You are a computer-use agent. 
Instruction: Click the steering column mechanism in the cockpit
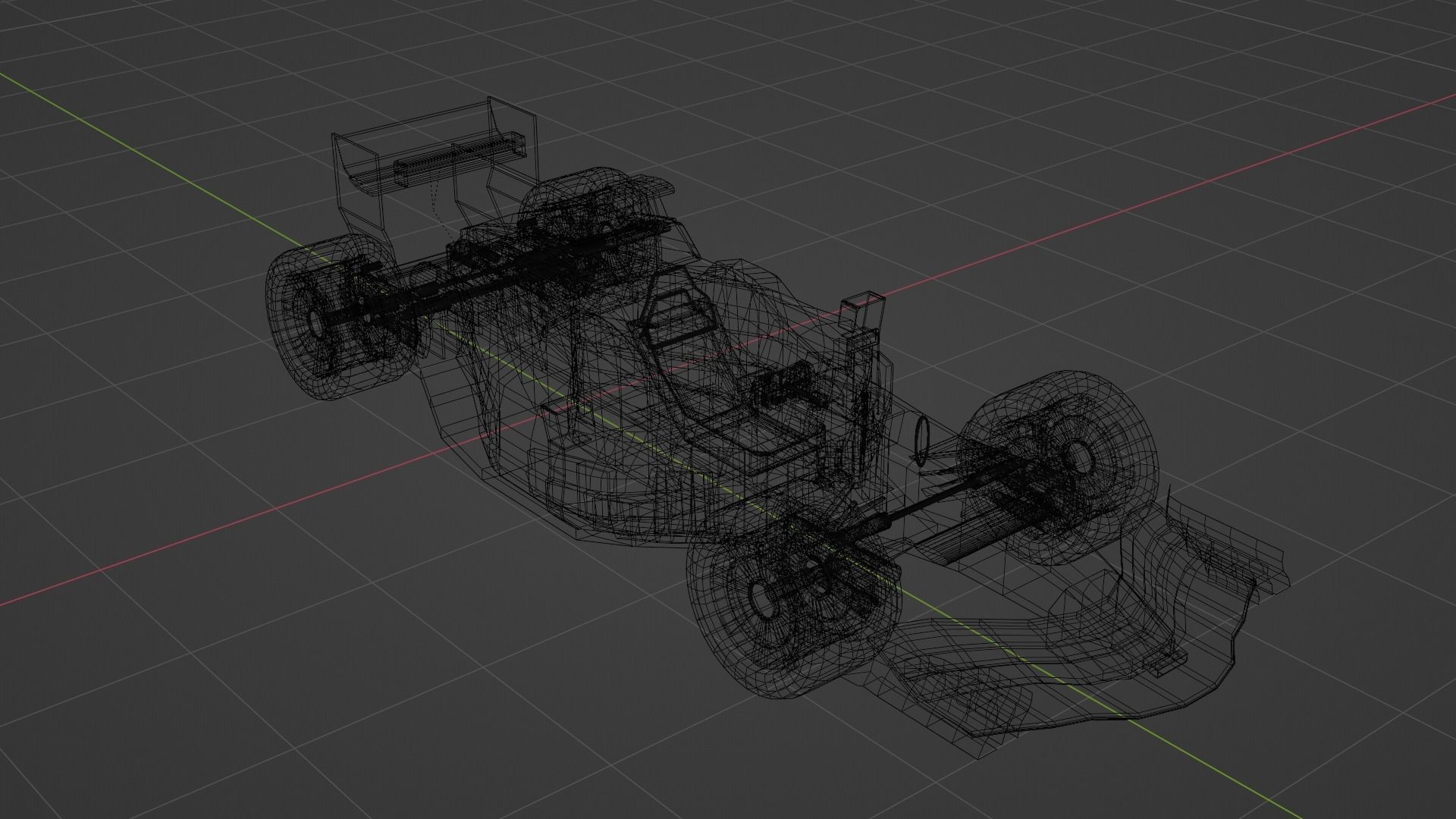[x=789, y=387]
